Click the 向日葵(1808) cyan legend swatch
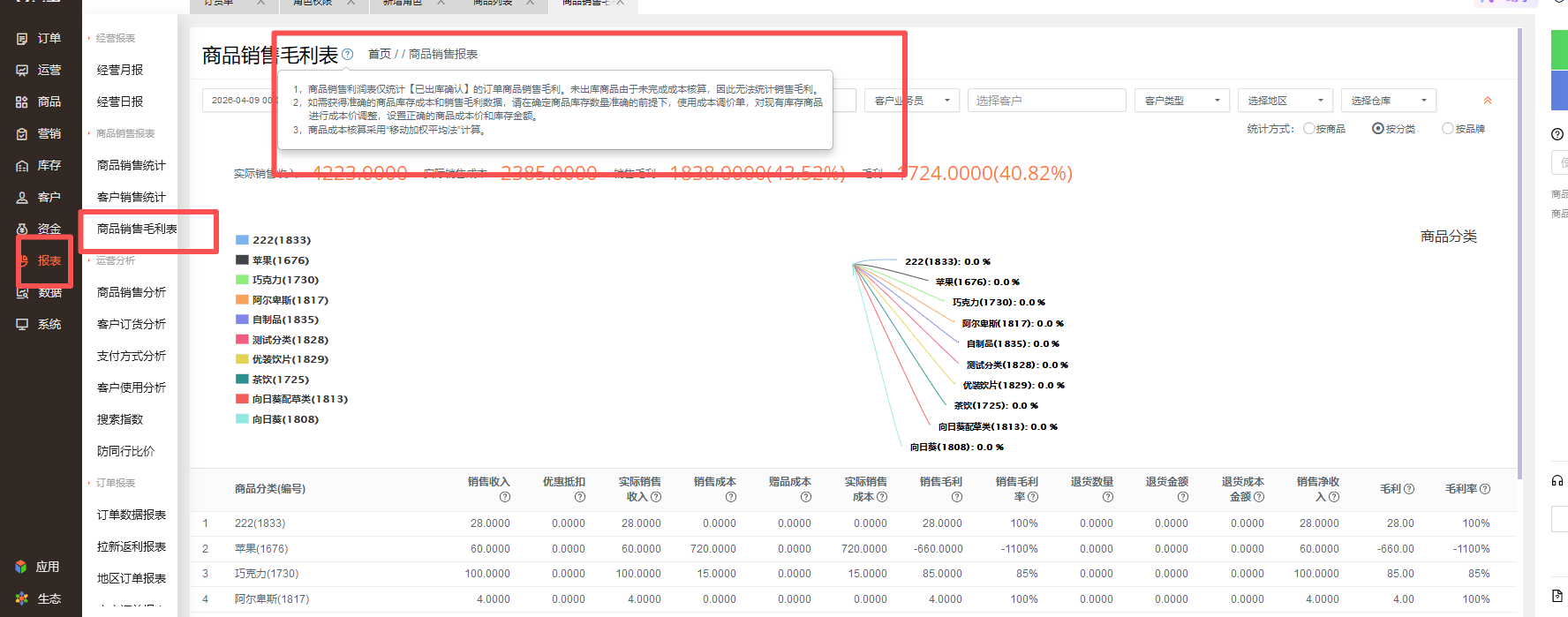 coord(242,419)
